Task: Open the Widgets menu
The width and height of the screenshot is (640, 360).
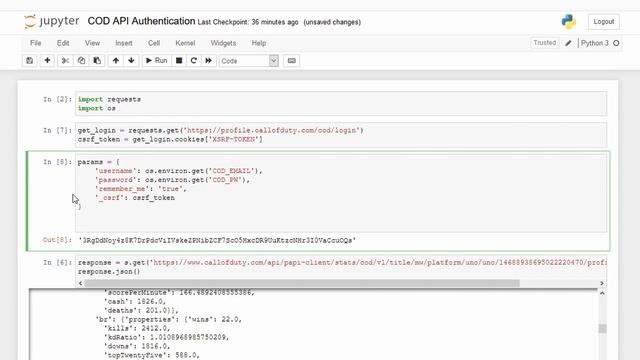Action: (223, 43)
